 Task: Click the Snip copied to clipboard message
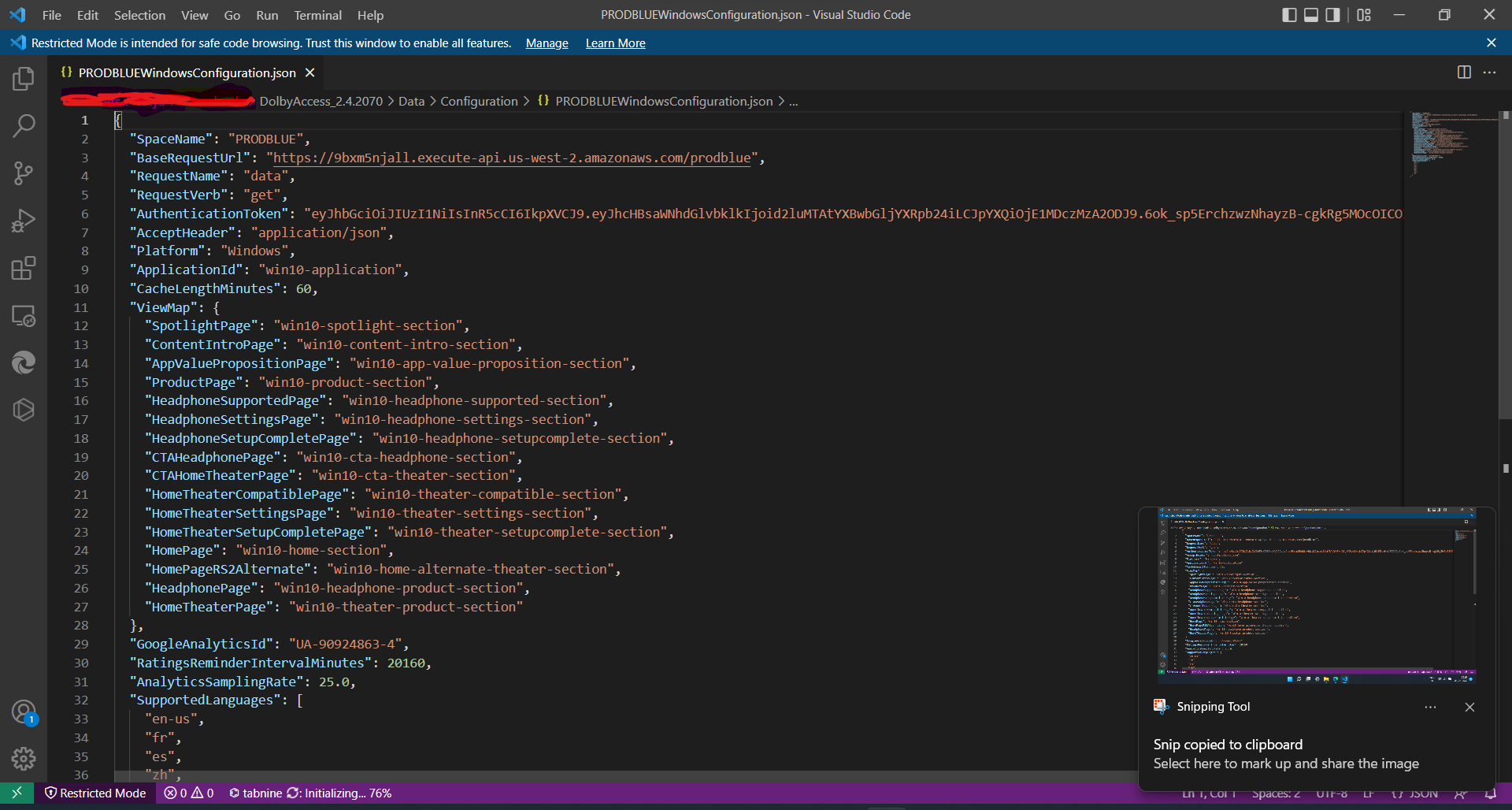(x=1228, y=745)
